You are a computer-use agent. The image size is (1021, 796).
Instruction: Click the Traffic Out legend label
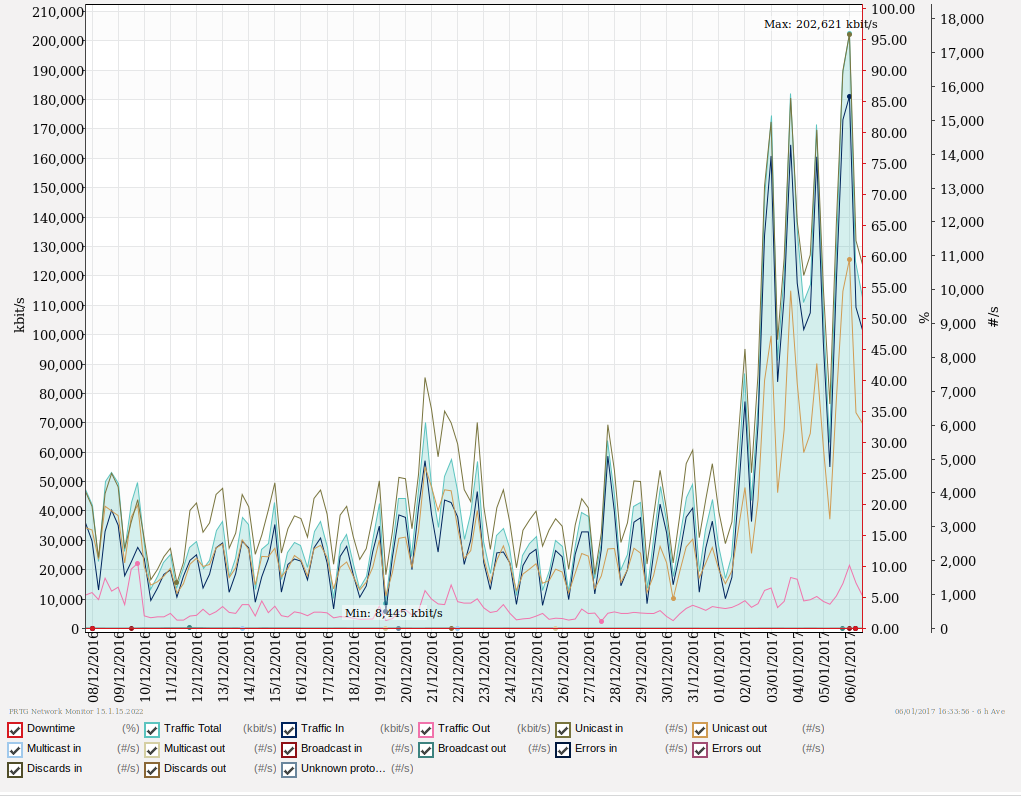pos(463,729)
